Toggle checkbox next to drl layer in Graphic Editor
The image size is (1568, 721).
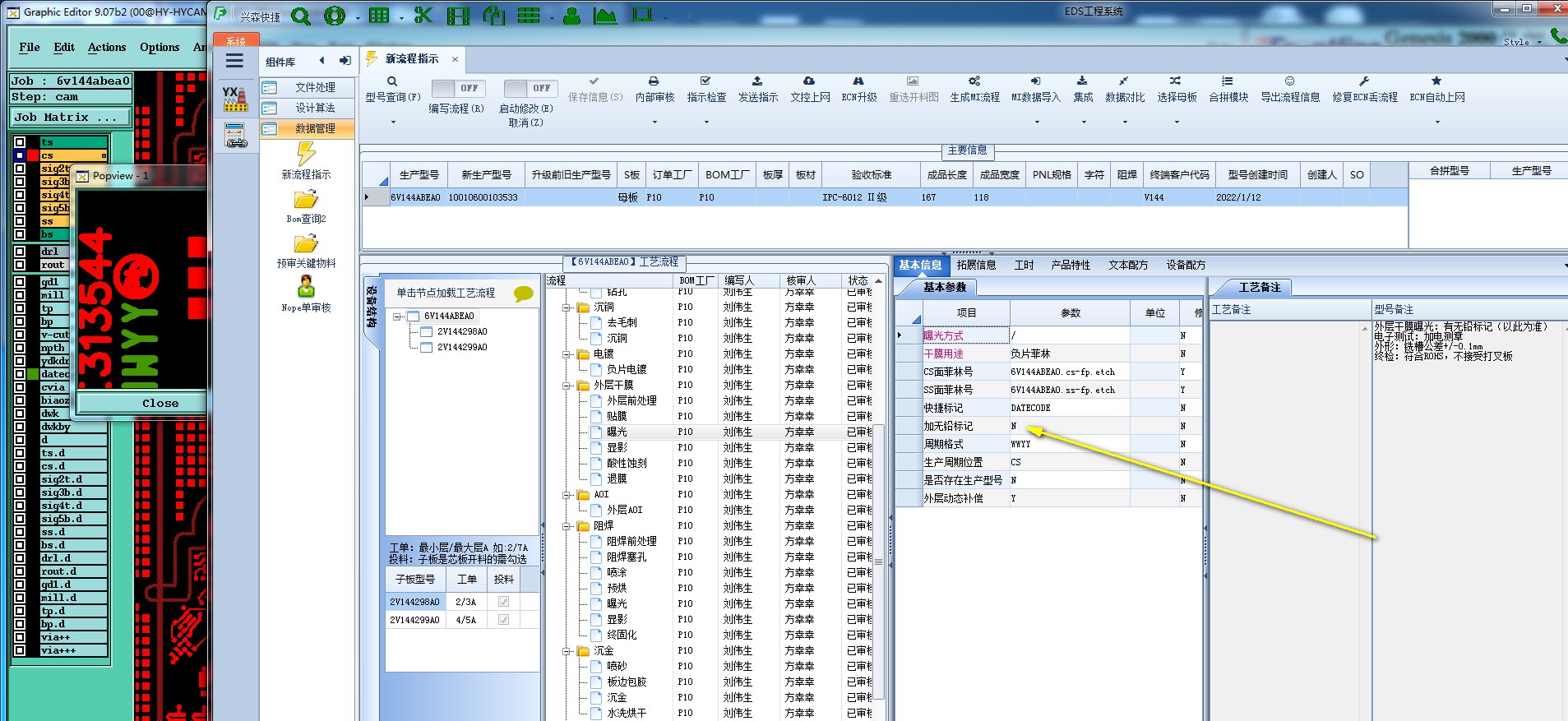tap(20, 252)
